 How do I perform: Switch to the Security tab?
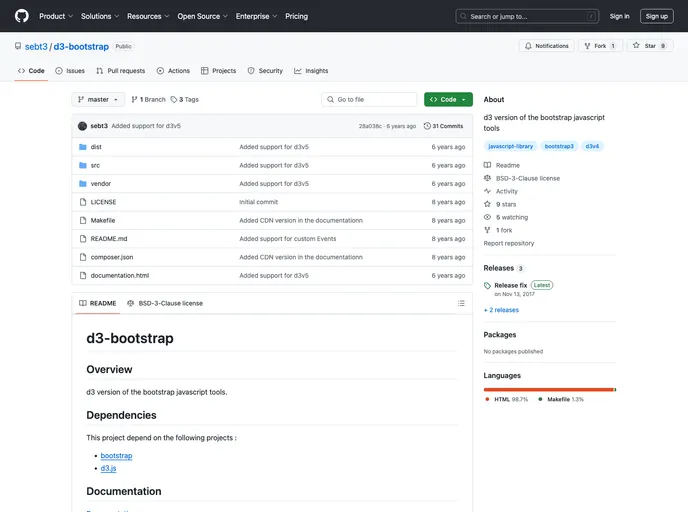click(x=265, y=71)
